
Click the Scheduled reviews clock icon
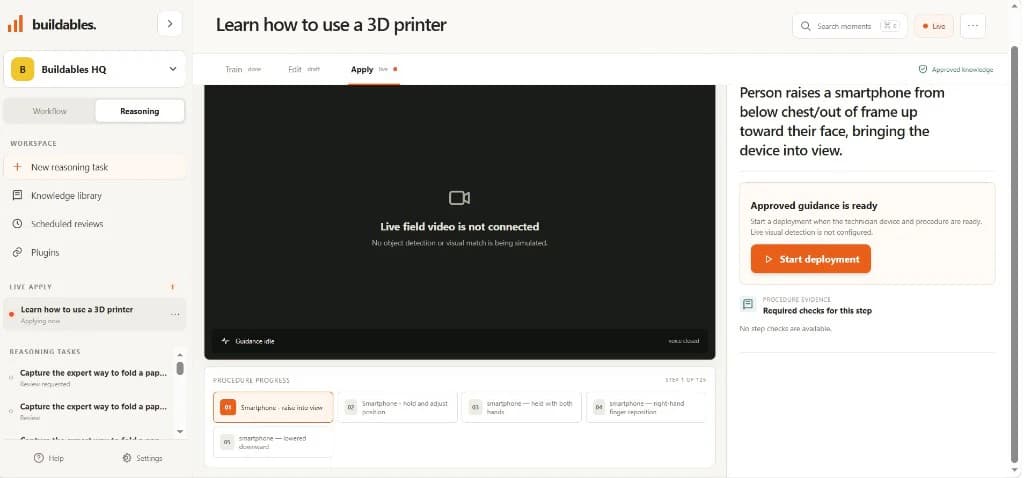pyautogui.click(x=18, y=224)
